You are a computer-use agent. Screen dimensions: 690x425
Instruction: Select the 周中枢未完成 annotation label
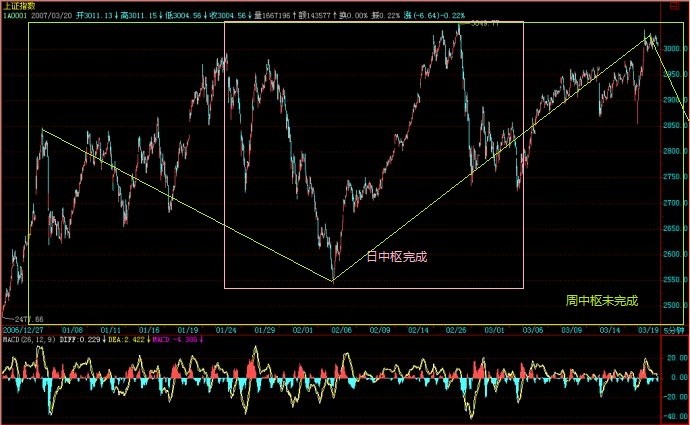point(601,300)
